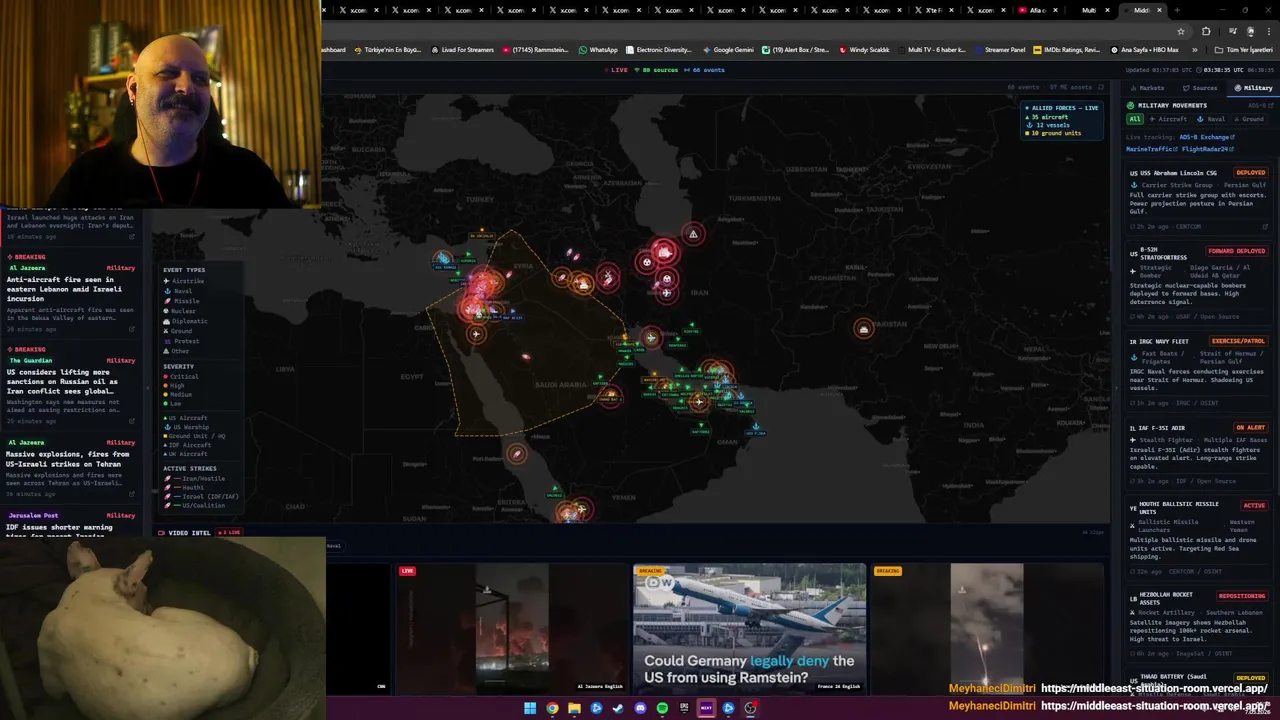Open the DW Ramstein video thumbnail
This screenshot has width=1280, height=720.
pyautogui.click(x=749, y=628)
